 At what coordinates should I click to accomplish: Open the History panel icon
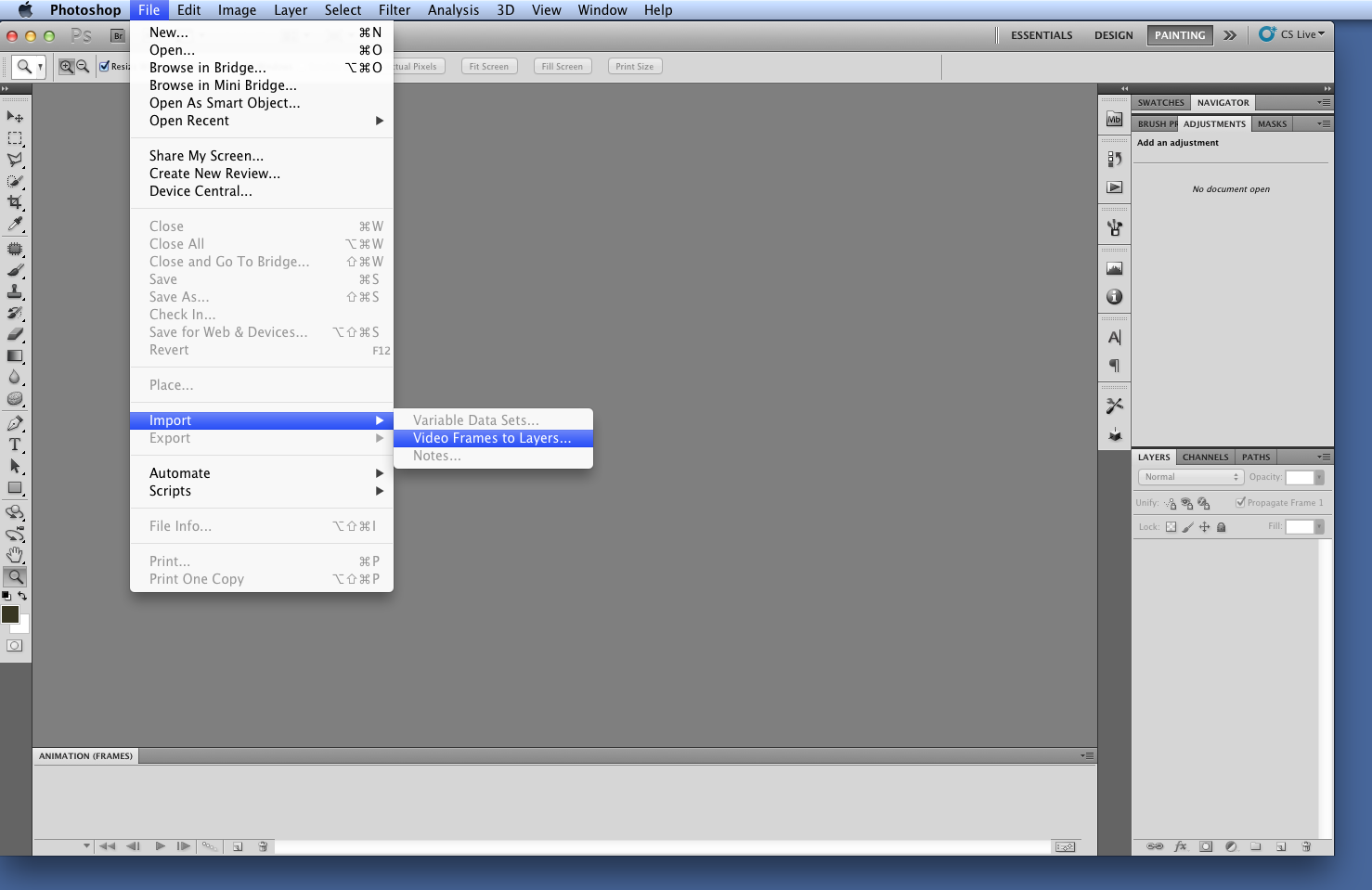[1115, 159]
